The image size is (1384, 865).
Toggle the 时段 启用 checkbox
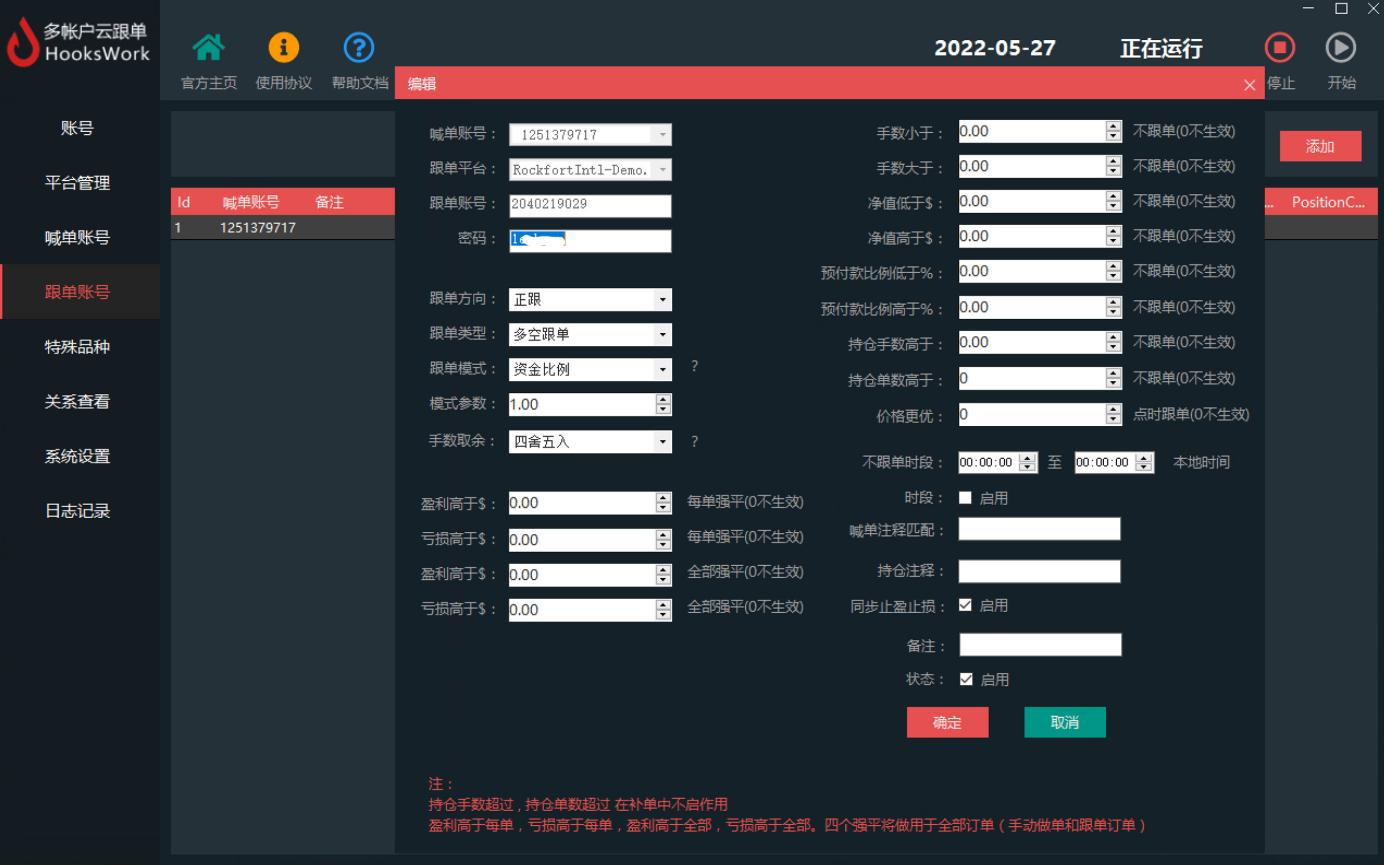tap(965, 498)
